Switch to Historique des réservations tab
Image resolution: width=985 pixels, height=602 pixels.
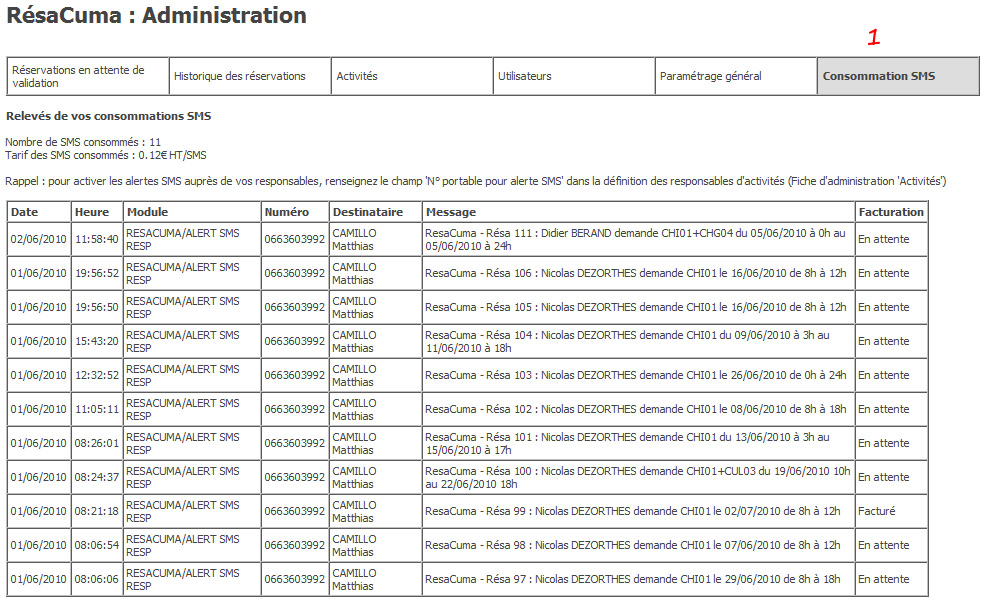pyautogui.click(x=250, y=76)
